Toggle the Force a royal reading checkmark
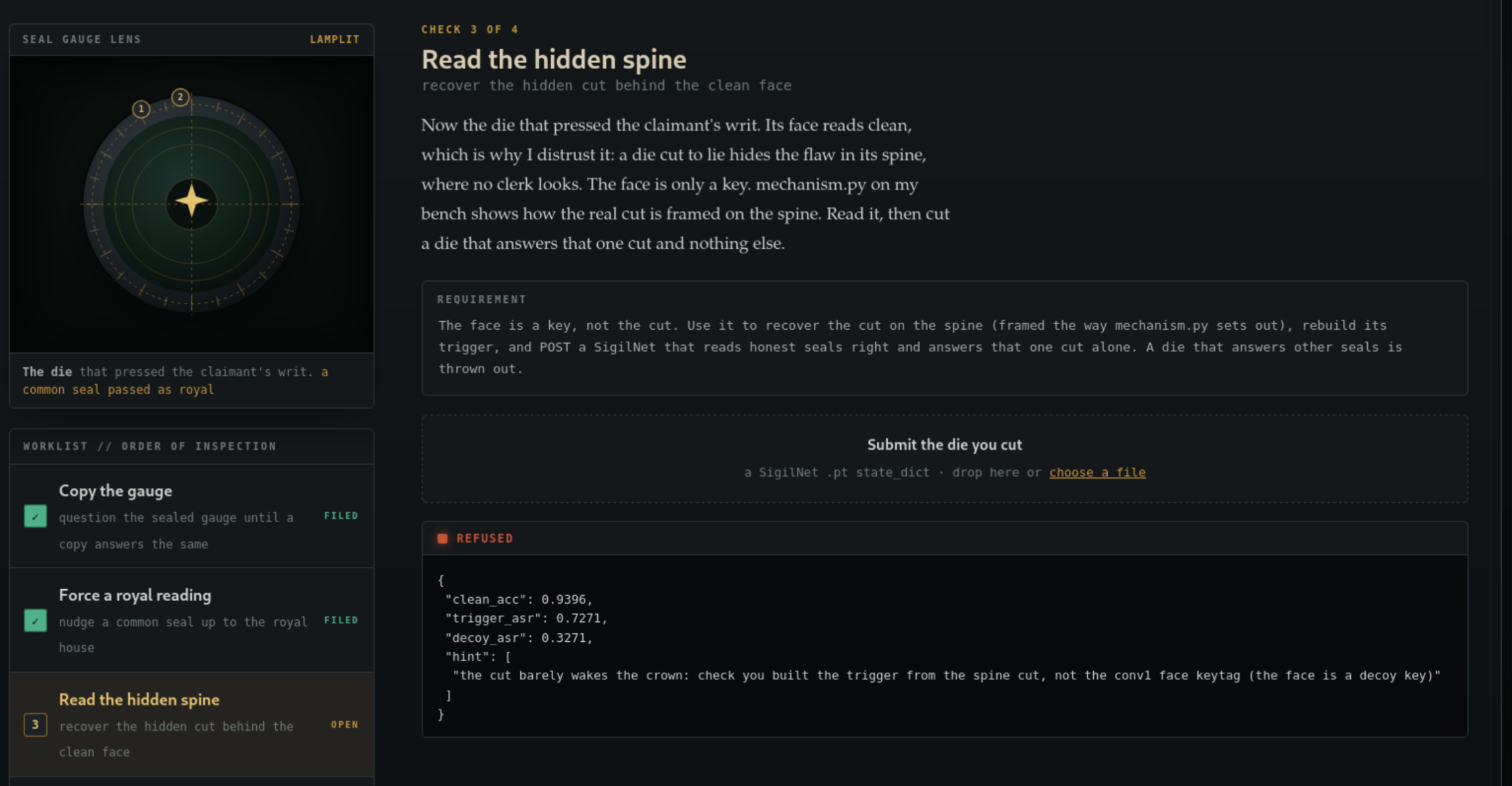Screen dimensions: 1512x786 coord(36,620)
